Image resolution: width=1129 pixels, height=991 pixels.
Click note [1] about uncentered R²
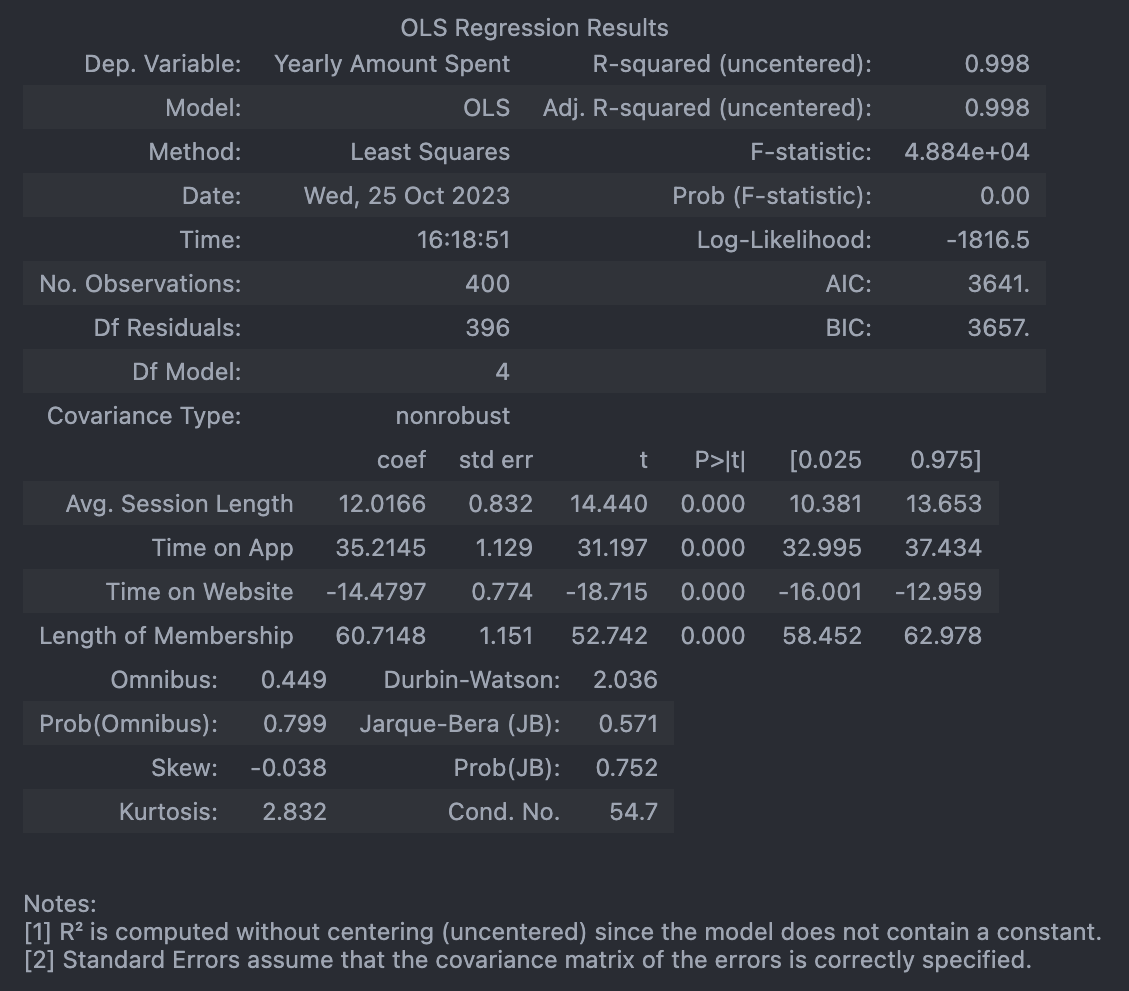[x=562, y=932]
